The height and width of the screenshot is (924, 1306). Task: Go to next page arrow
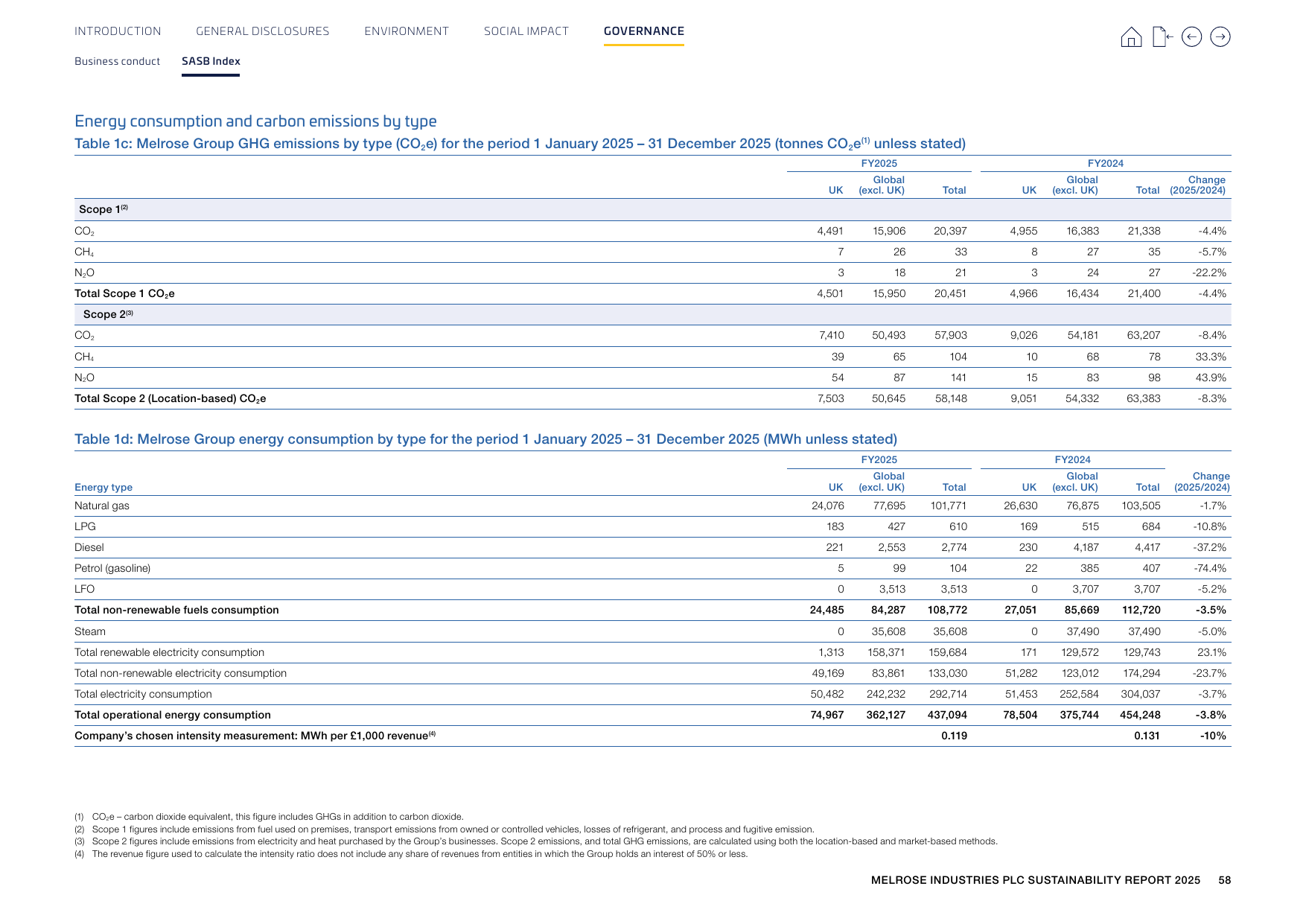[x=1220, y=36]
